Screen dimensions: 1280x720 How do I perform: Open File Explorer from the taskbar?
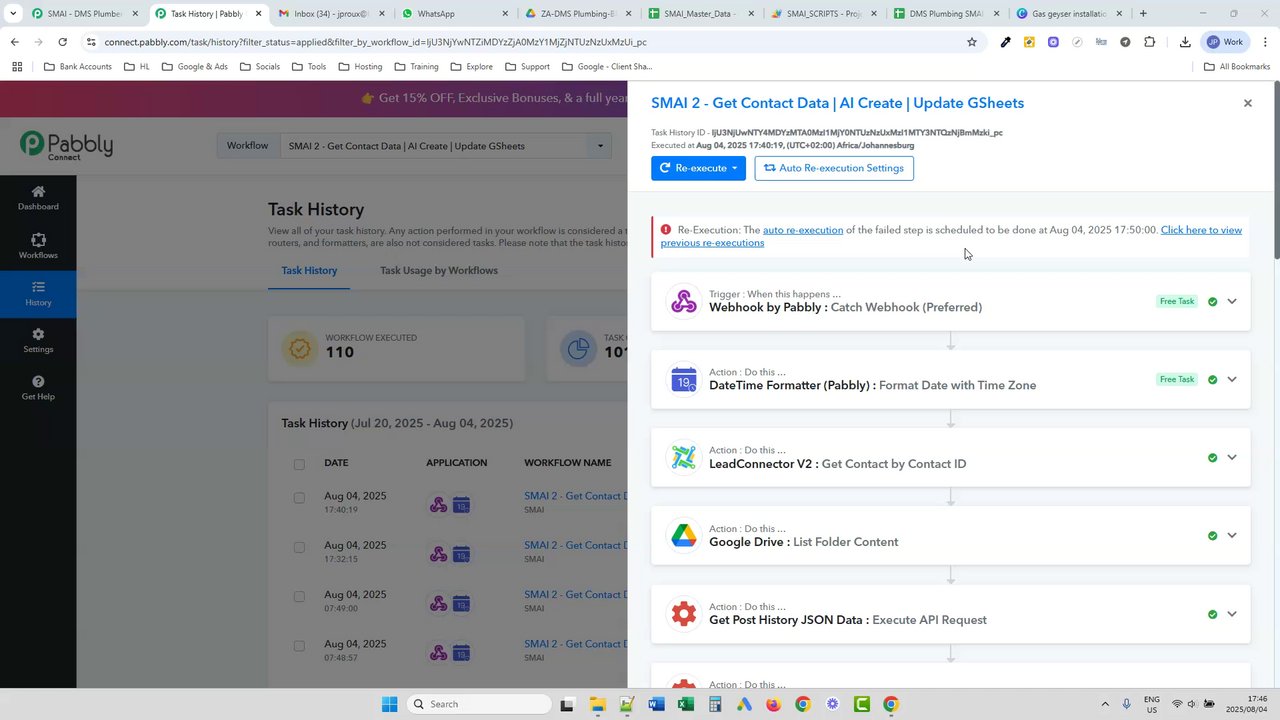[597, 704]
